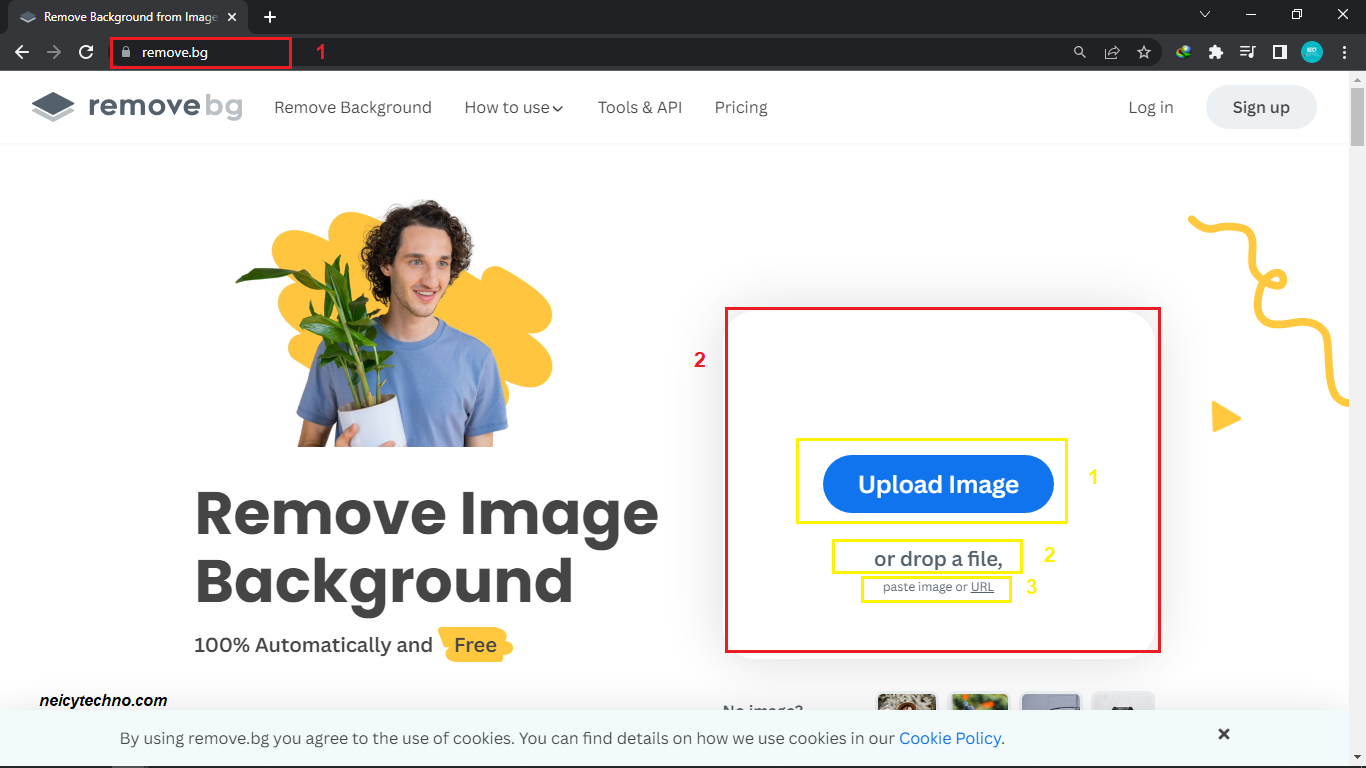Image resolution: width=1366 pixels, height=768 pixels.
Task: Open the Internet Download Manager extension
Action: coord(1184,52)
